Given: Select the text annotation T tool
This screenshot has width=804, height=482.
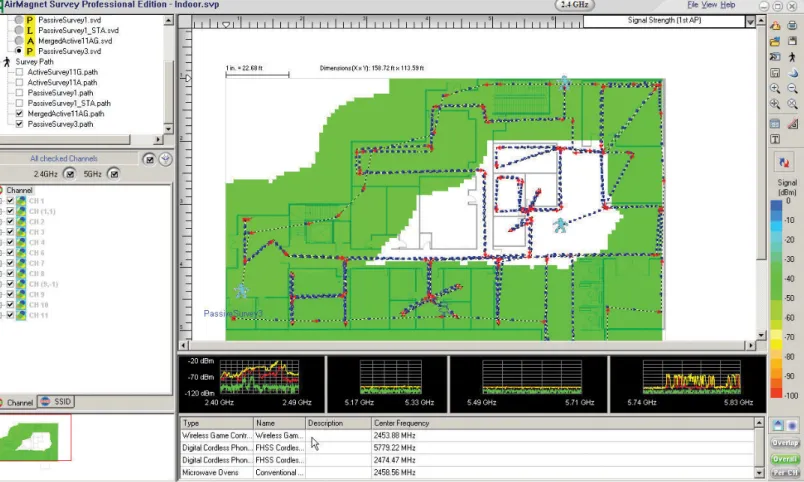Looking at the screenshot, I should pos(775,139).
